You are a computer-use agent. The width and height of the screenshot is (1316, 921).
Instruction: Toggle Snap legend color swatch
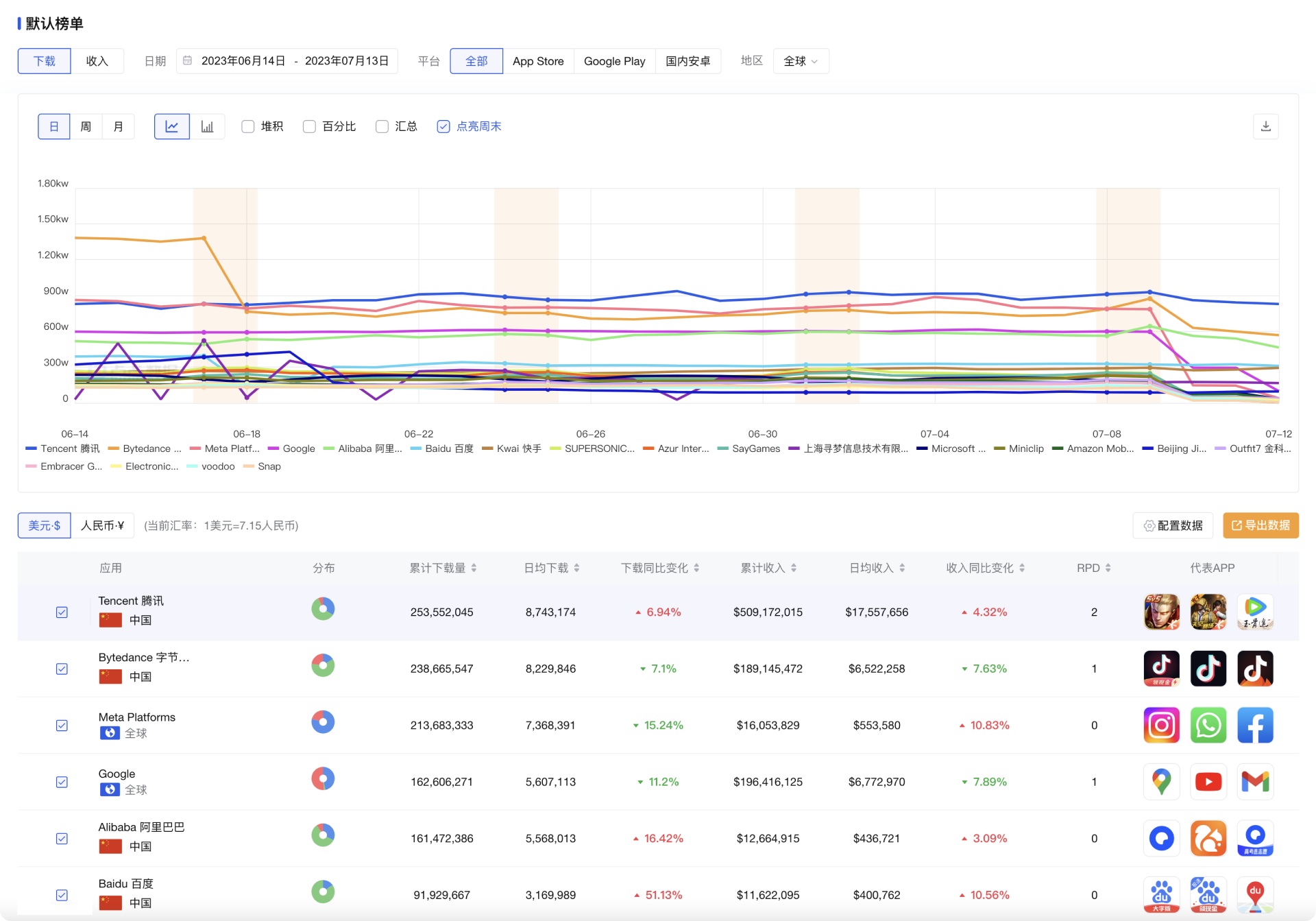click(248, 466)
